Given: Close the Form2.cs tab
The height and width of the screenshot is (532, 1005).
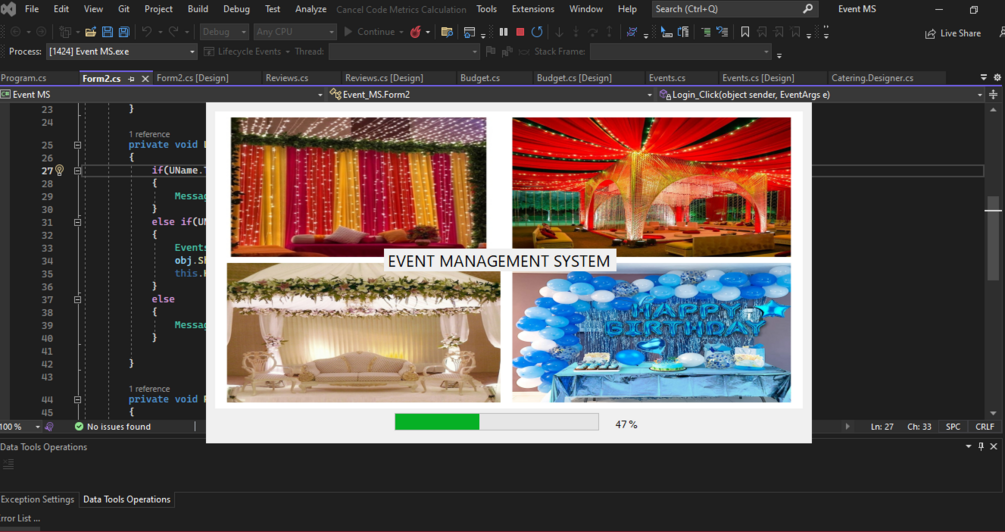Looking at the screenshot, I should pos(145,78).
